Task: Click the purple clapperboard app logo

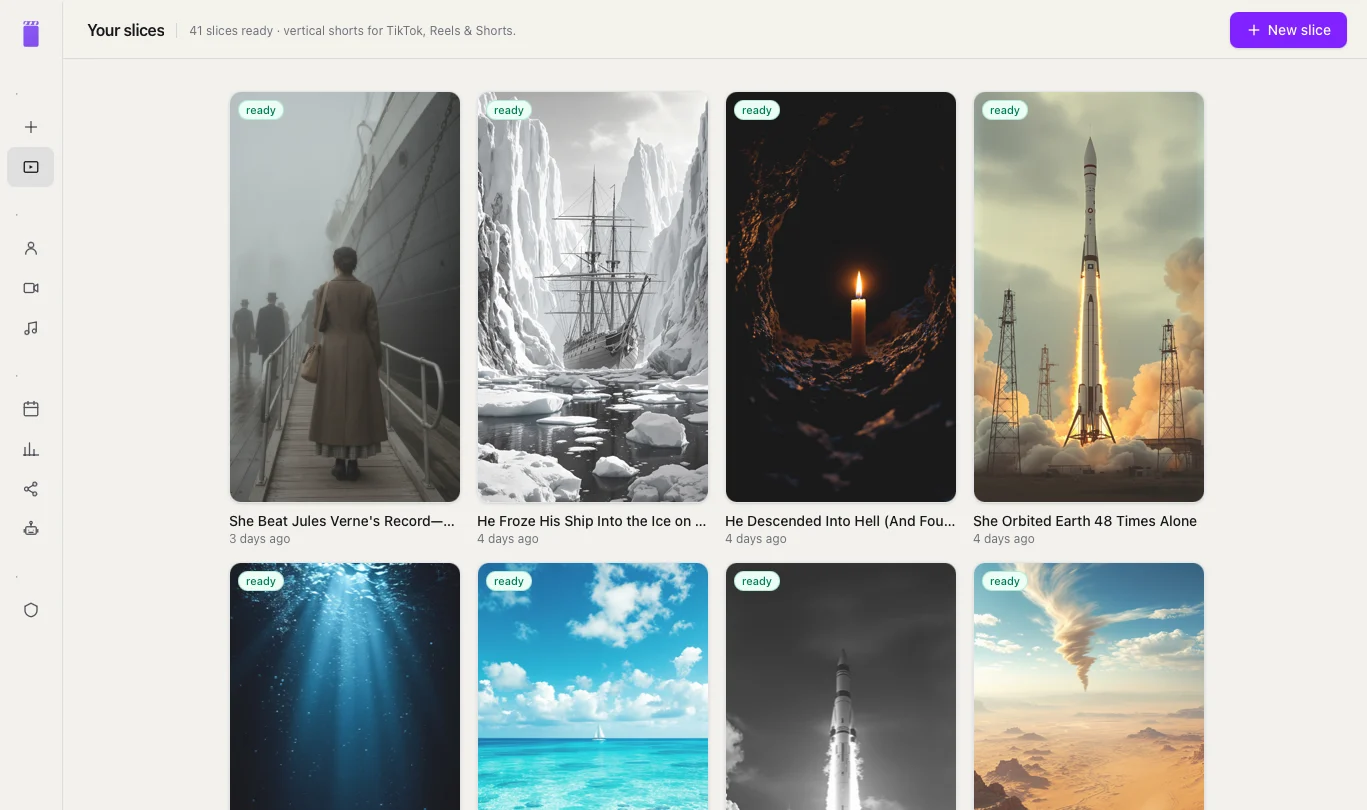Action: pyautogui.click(x=31, y=33)
